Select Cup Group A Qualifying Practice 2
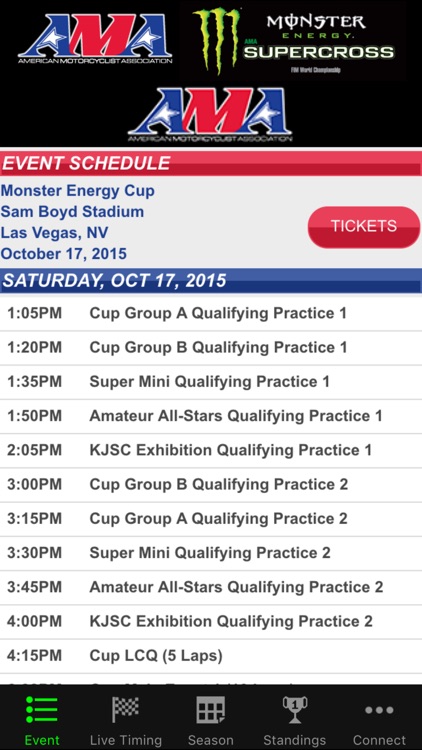The height and width of the screenshot is (750, 422). (x=211, y=519)
